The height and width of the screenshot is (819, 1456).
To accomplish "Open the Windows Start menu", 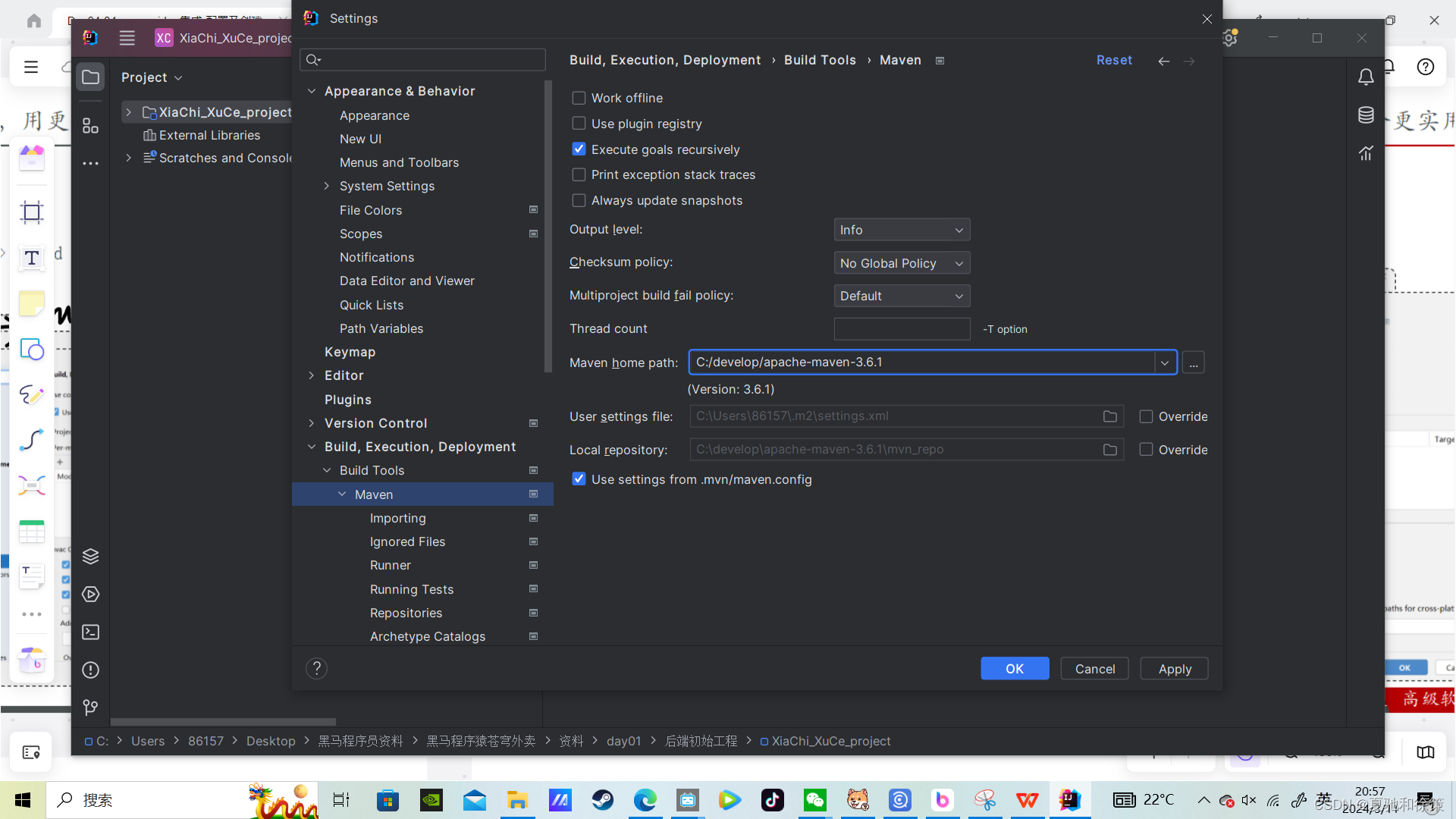I will tap(23, 800).
